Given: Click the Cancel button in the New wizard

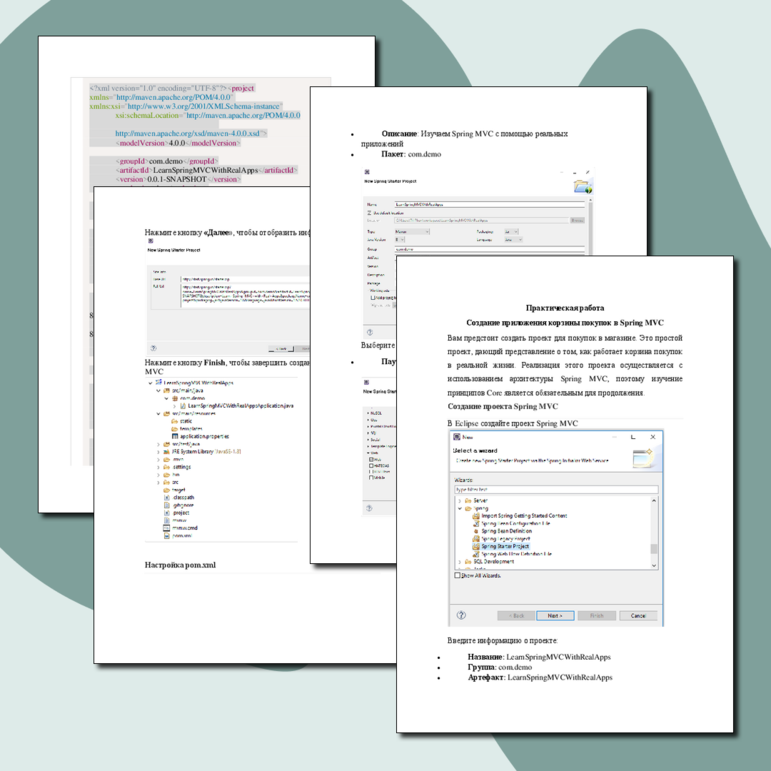Looking at the screenshot, I should coord(638,616).
